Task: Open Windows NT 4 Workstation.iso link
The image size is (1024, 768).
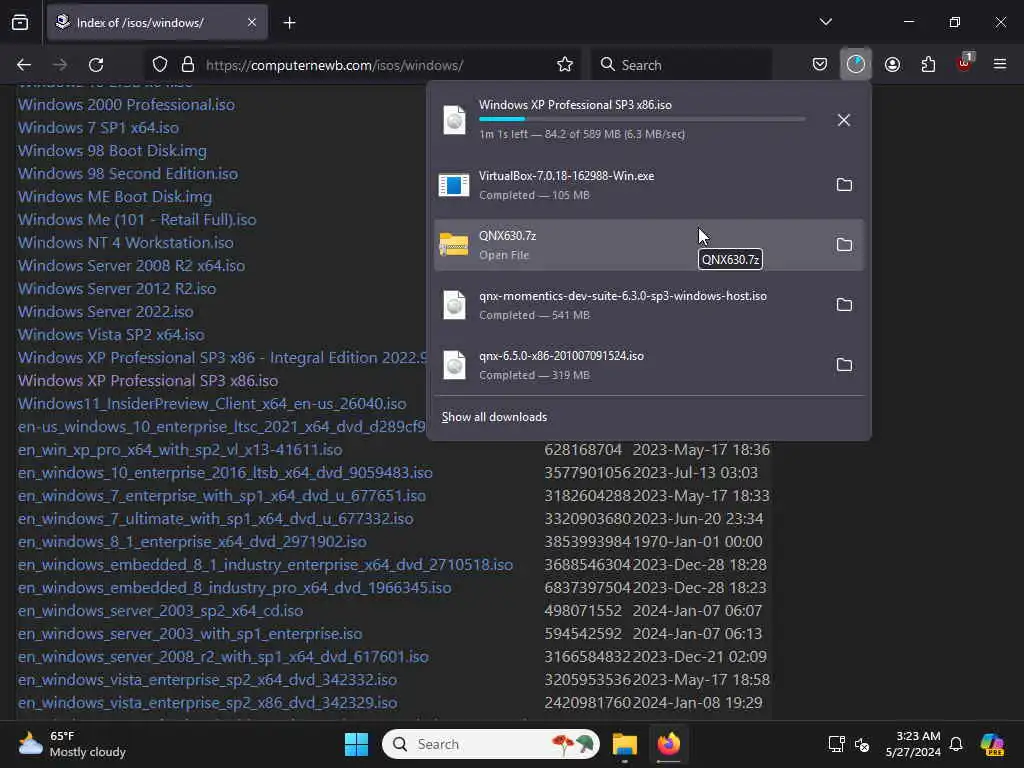Action: coord(125,242)
